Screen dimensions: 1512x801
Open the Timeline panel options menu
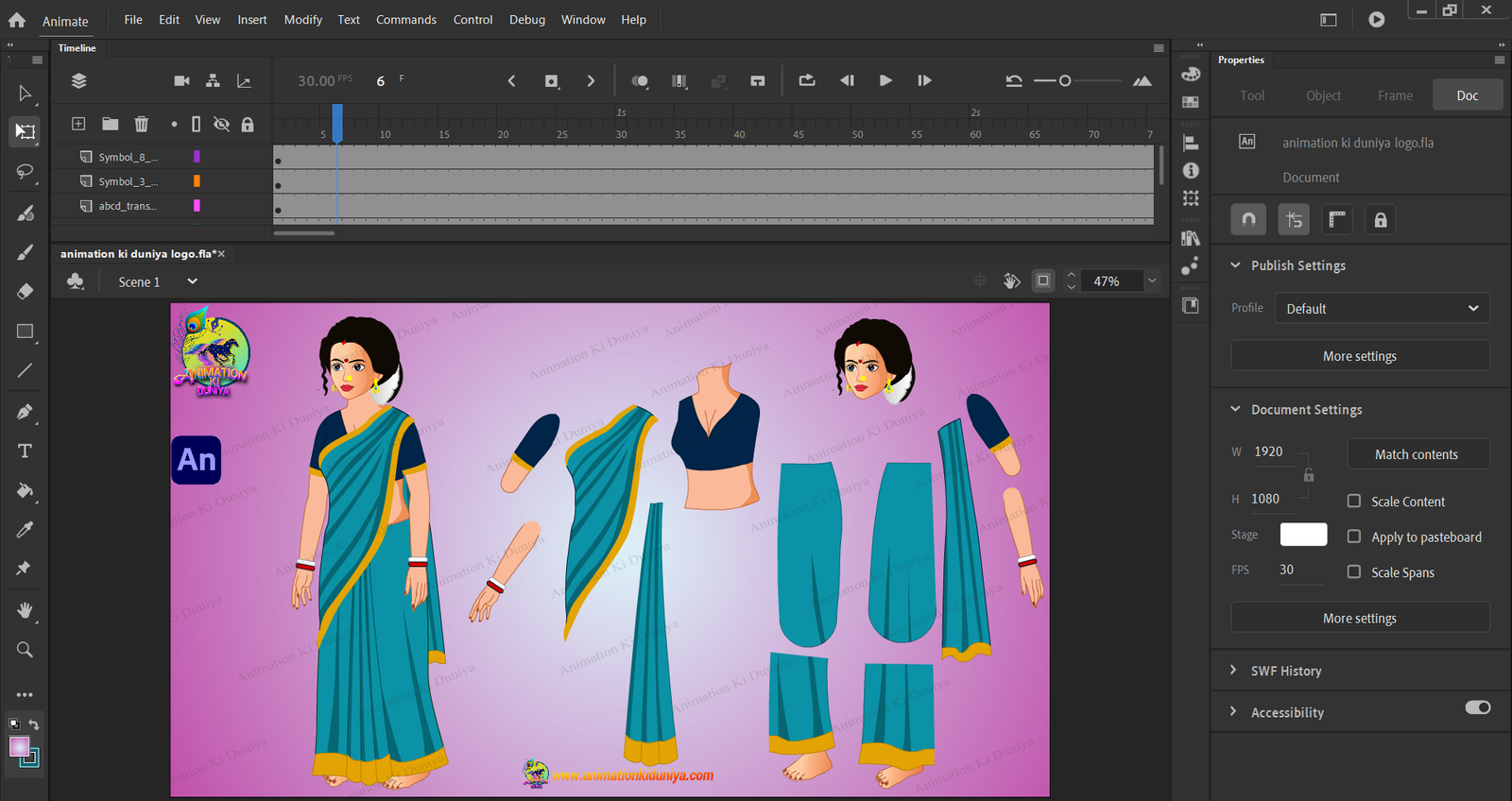1159,48
